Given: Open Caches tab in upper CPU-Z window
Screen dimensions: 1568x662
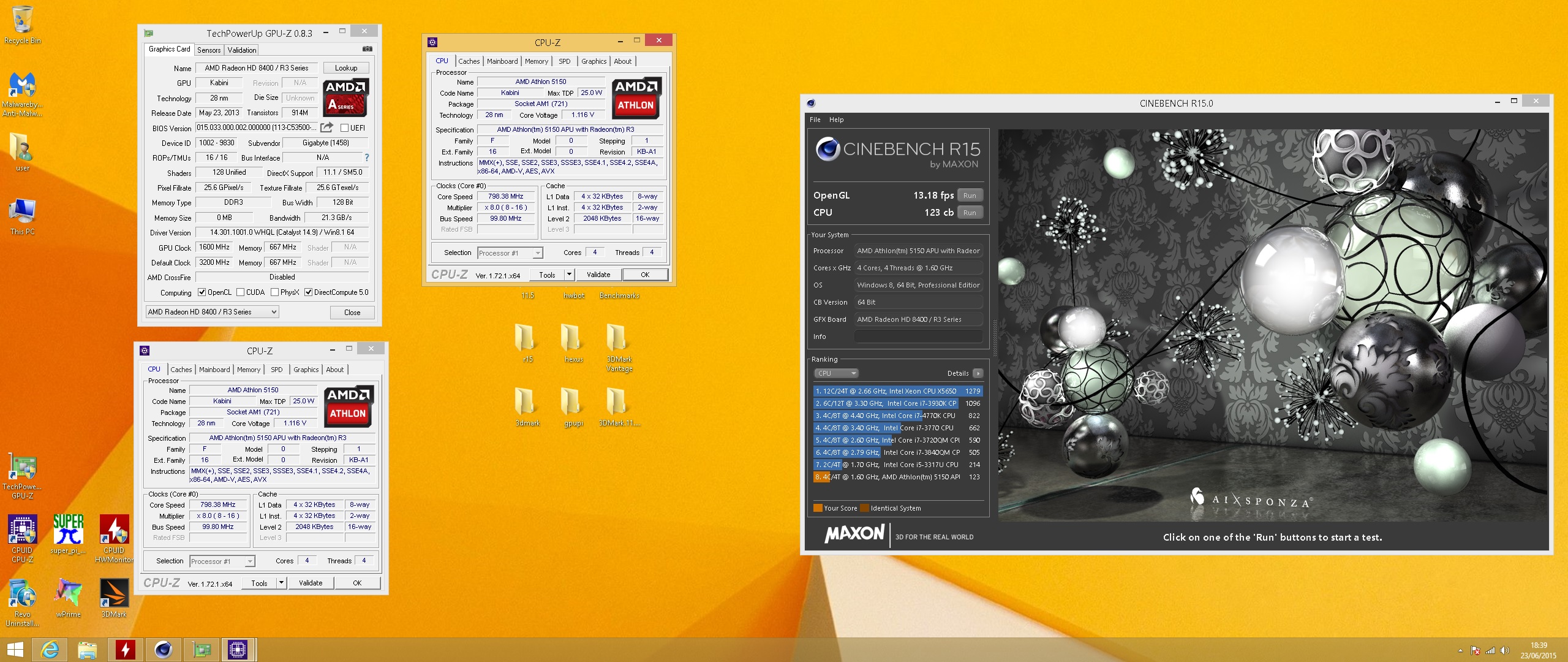Looking at the screenshot, I should pos(469,61).
